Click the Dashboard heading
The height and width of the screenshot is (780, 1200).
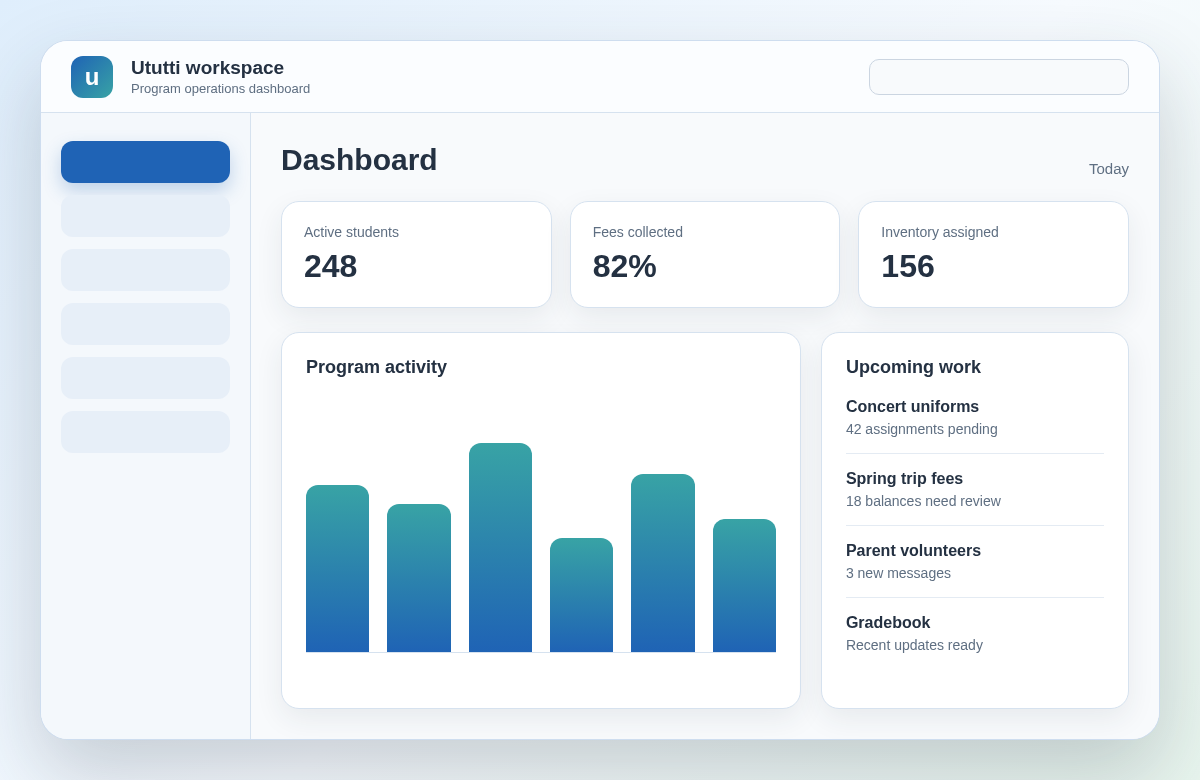(x=359, y=160)
